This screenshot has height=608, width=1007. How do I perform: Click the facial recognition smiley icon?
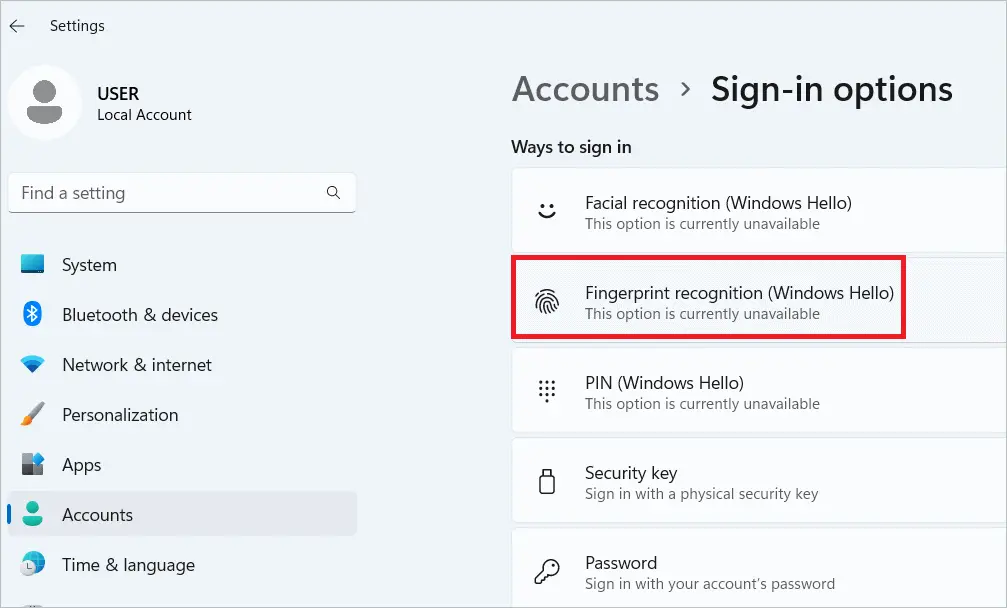pos(547,210)
